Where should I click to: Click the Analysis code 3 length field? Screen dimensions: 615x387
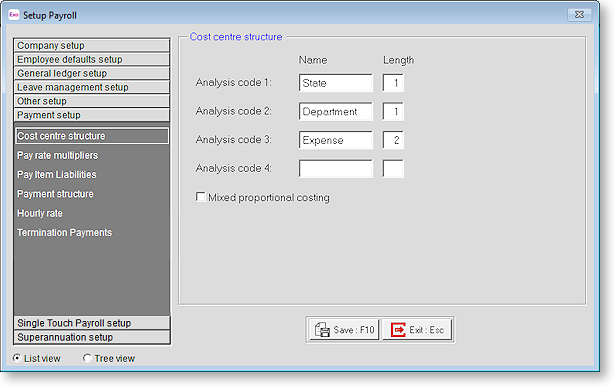[393, 140]
